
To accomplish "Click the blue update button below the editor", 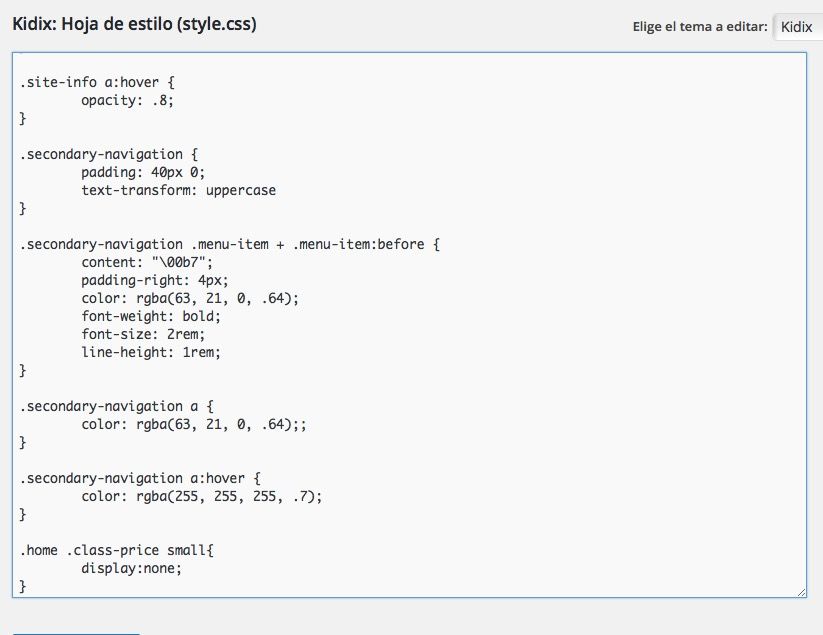I will pos(76,633).
